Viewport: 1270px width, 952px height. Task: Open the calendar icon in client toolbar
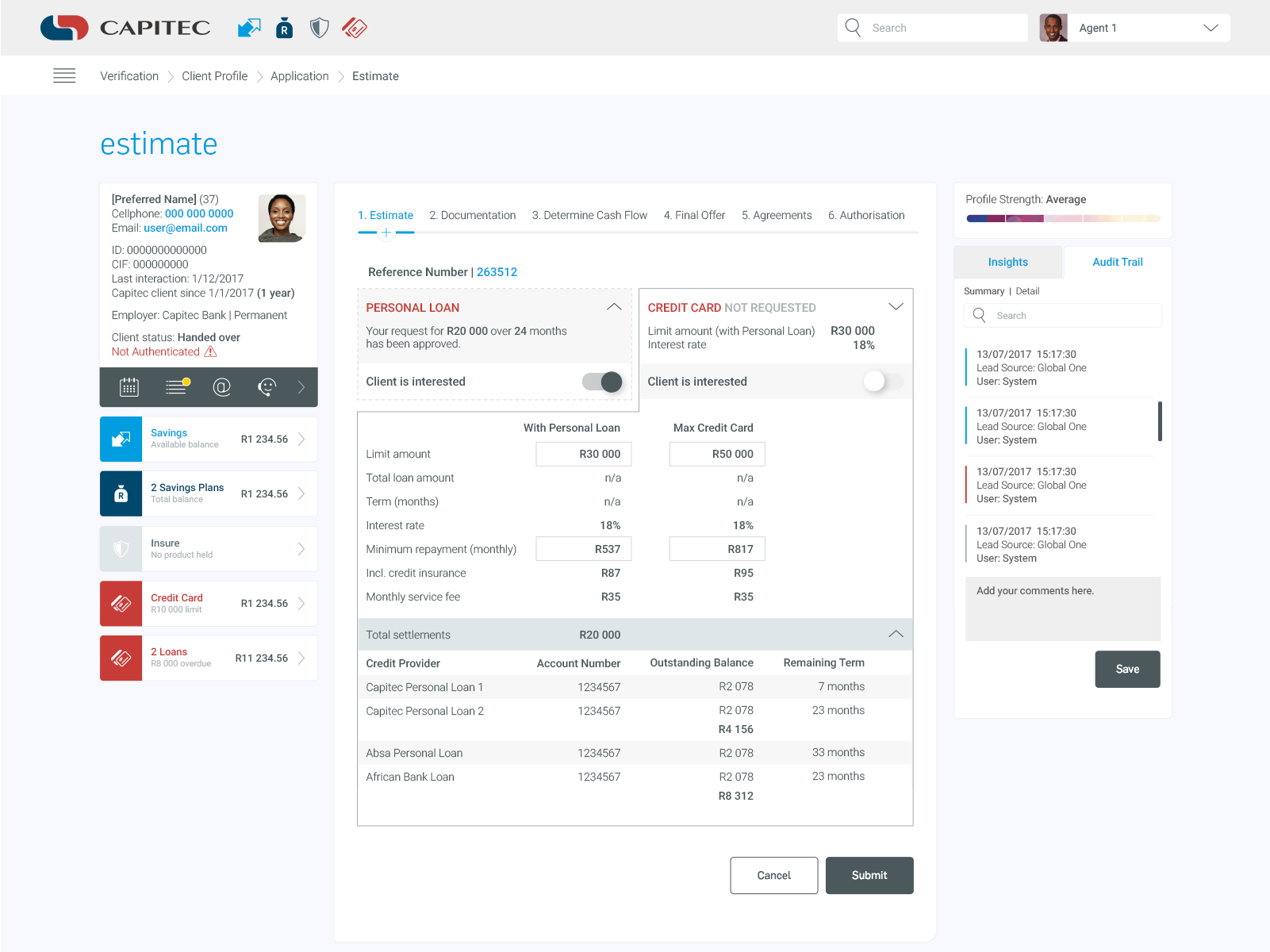(x=129, y=387)
